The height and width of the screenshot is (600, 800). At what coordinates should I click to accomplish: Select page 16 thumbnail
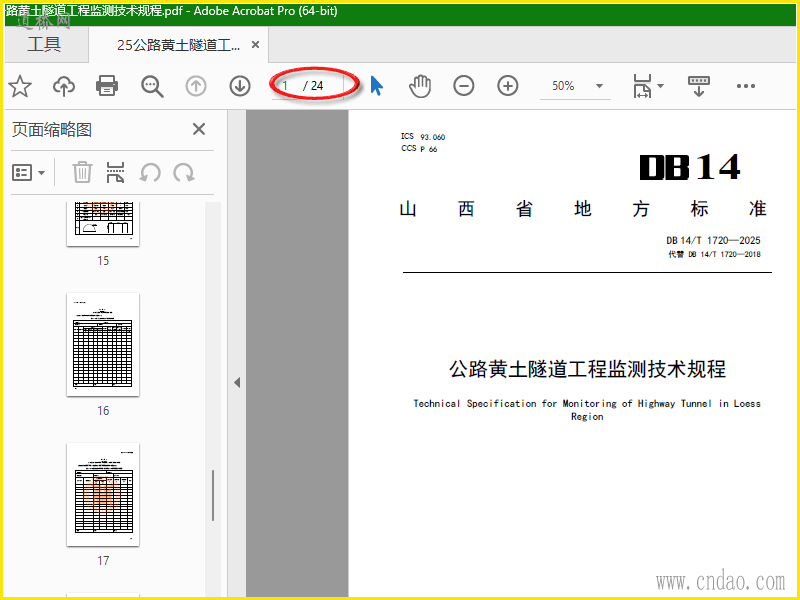pos(103,344)
